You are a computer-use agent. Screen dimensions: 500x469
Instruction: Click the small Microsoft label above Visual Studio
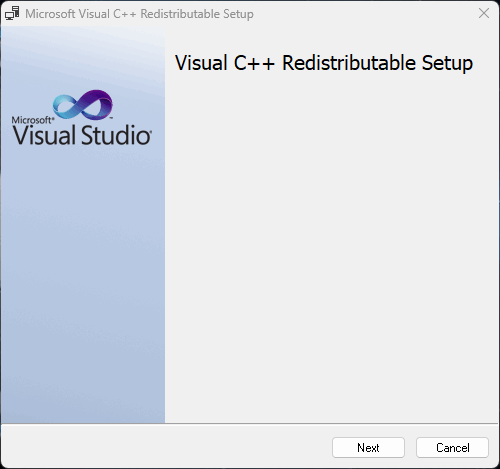32,120
